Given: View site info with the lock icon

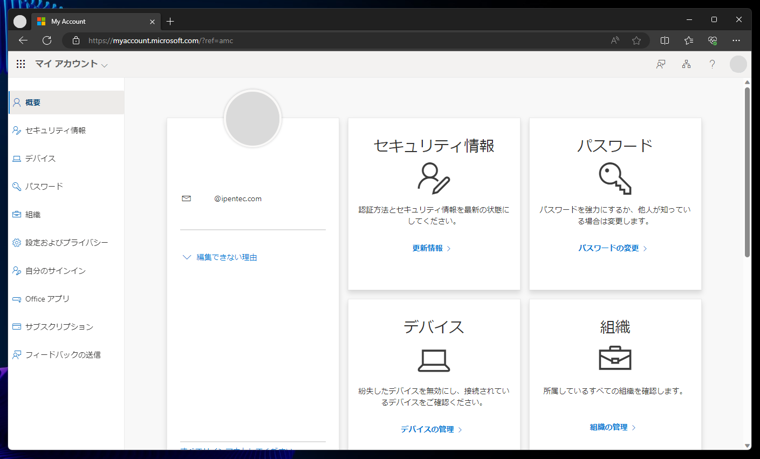Looking at the screenshot, I should click(x=76, y=41).
